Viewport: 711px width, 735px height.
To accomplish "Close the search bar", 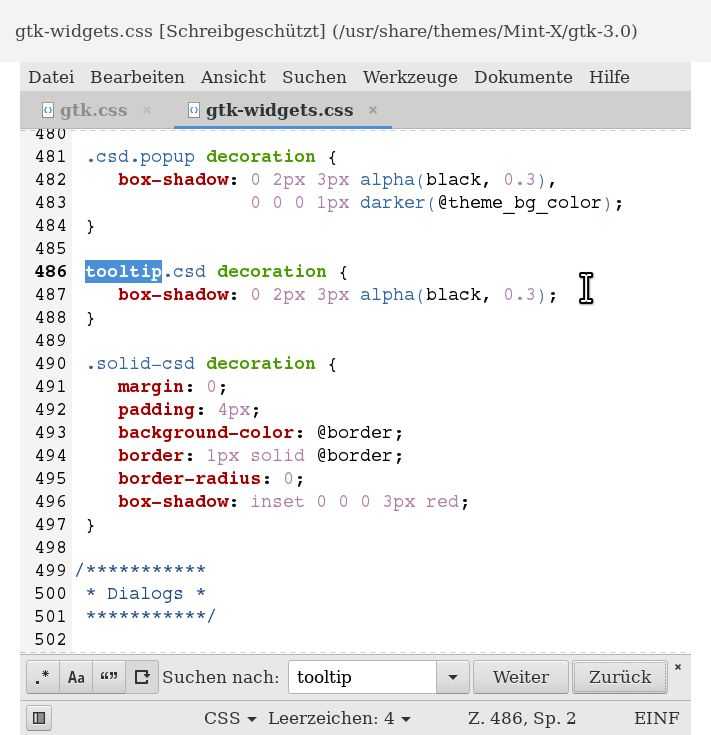I will pos(678,667).
